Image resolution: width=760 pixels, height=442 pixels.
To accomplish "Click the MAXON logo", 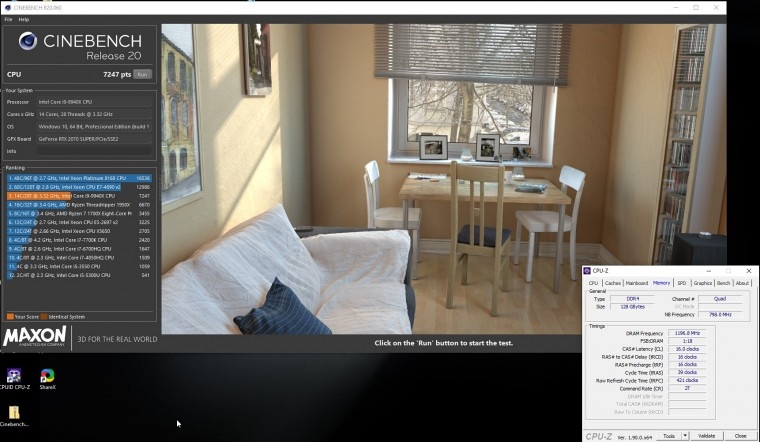I will [x=34, y=336].
